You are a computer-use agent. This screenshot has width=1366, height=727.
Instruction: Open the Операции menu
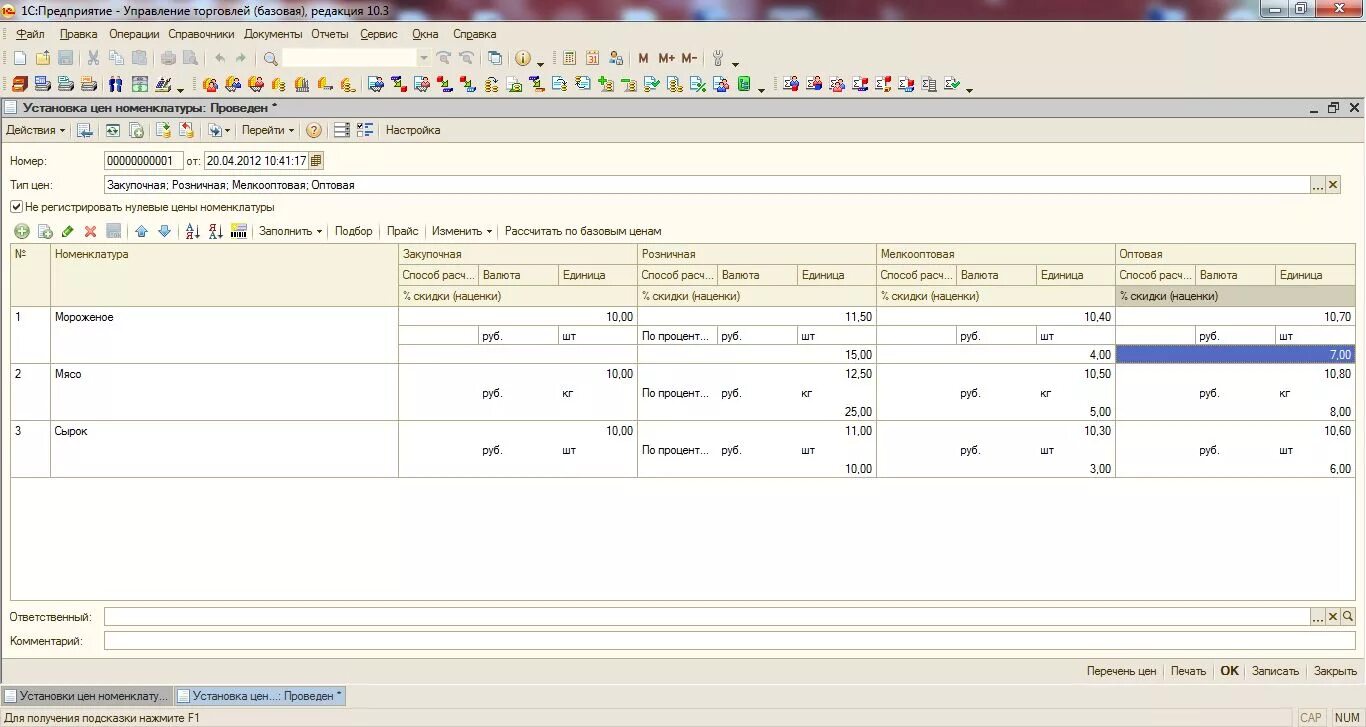(x=134, y=34)
